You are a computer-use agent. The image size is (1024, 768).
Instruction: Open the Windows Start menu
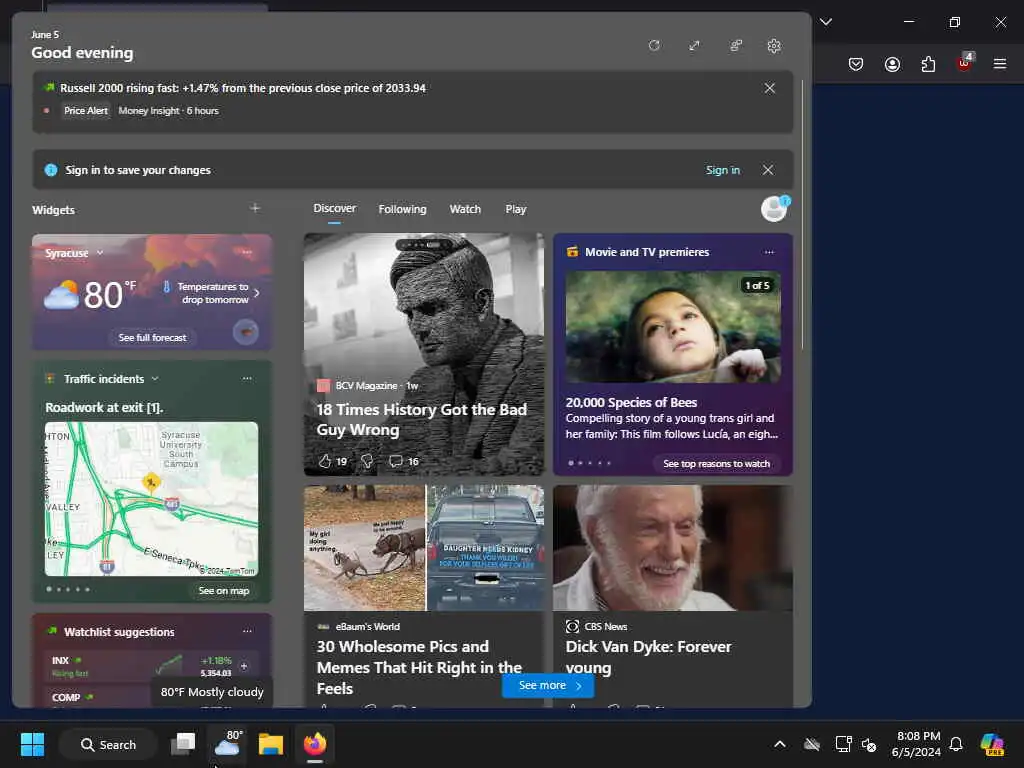[32, 744]
